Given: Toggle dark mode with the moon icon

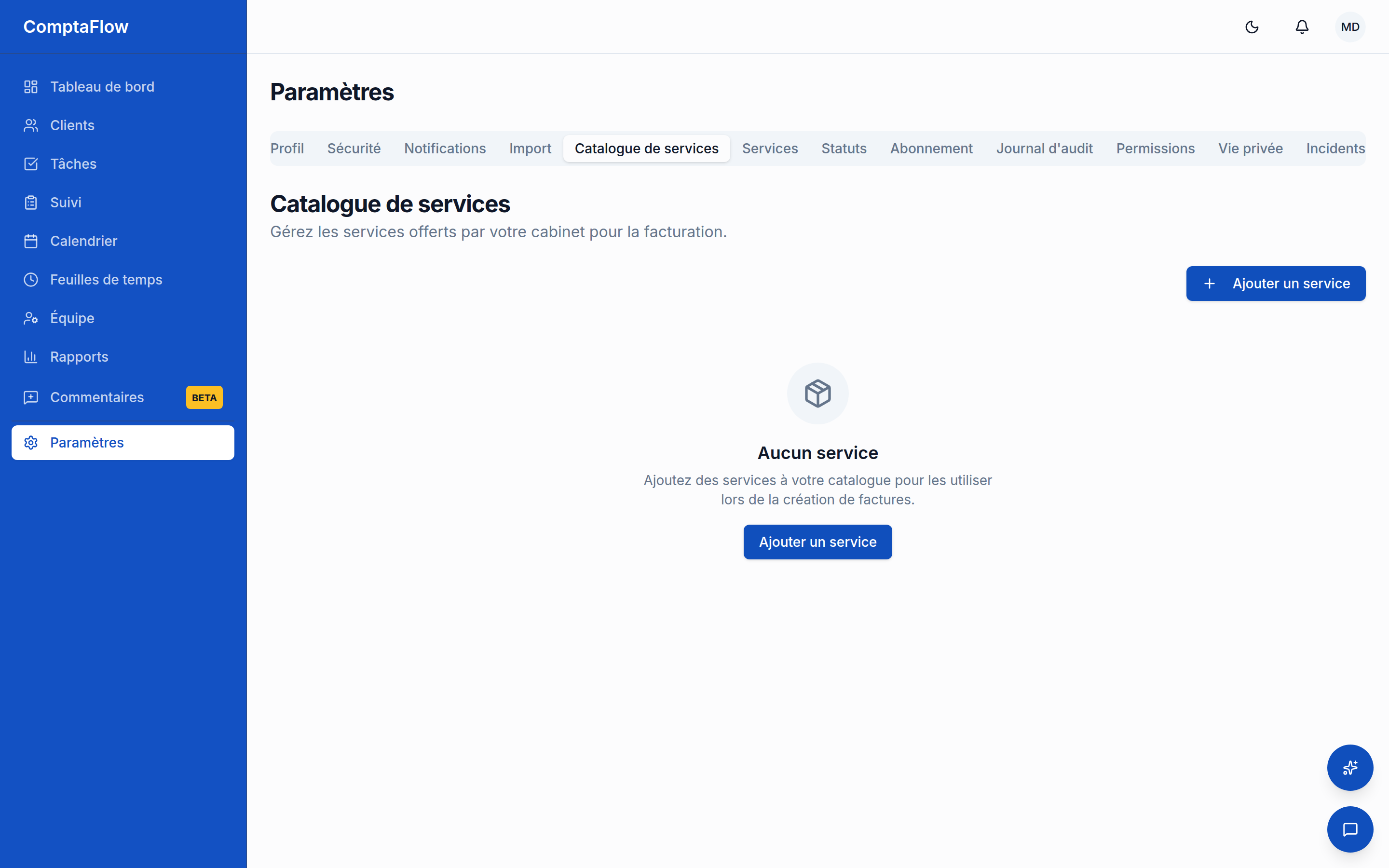Looking at the screenshot, I should tap(1252, 27).
